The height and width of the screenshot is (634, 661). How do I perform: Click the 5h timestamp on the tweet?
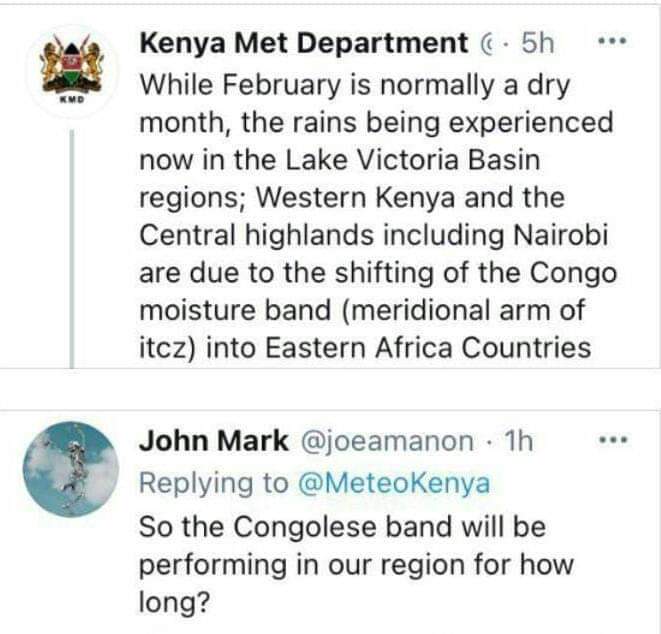click(538, 44)
